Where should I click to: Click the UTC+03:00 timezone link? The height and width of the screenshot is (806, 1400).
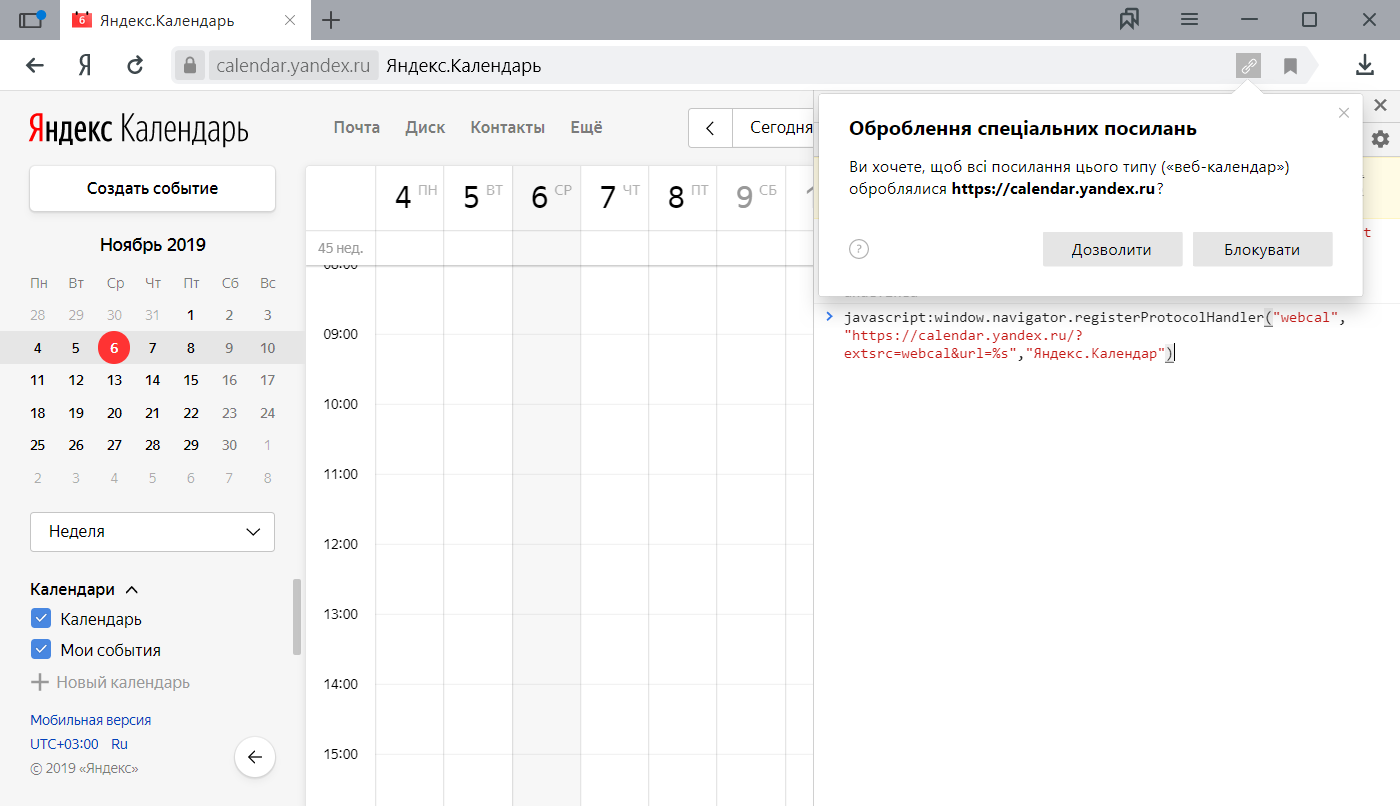(64, 744)
